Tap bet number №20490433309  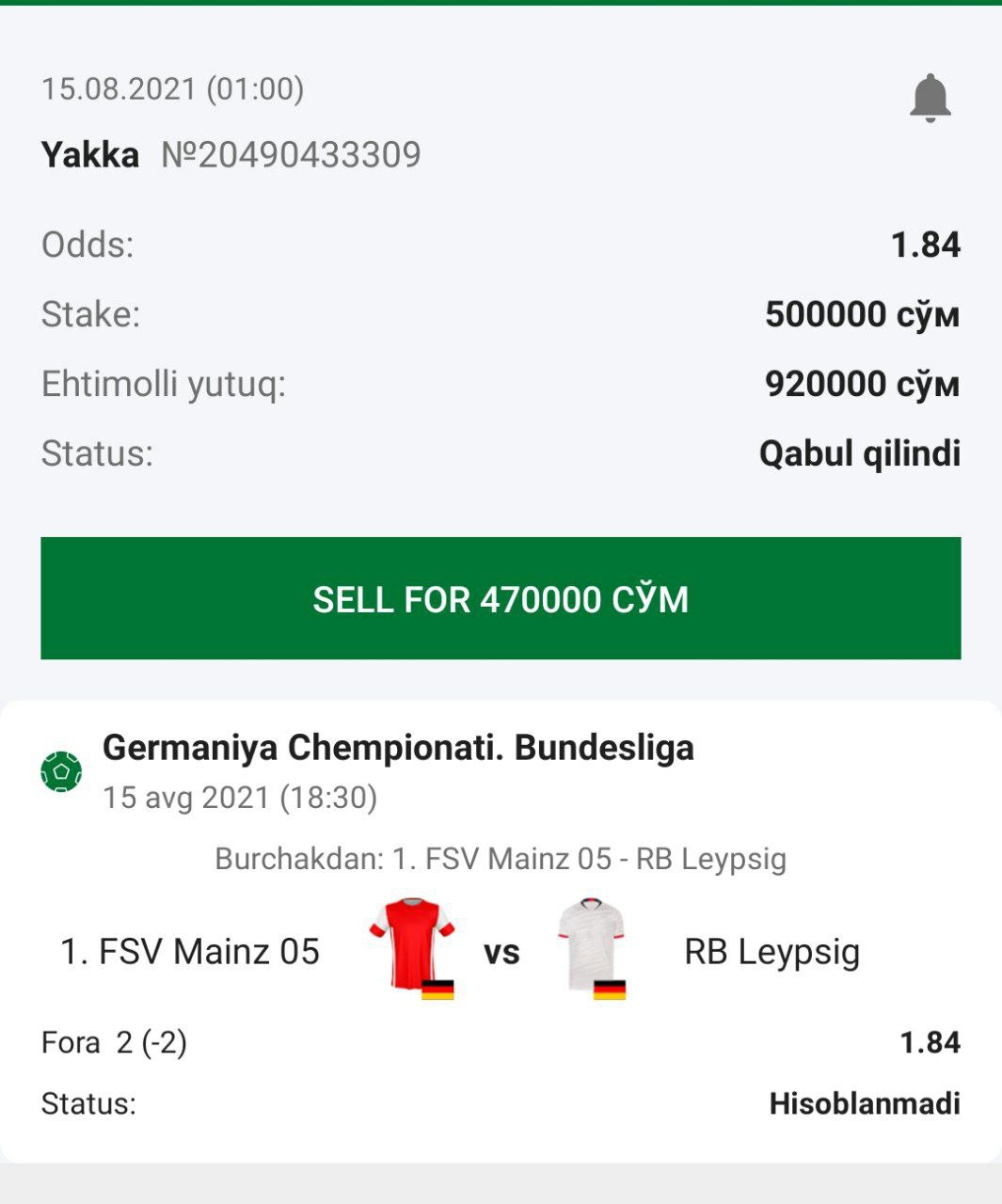(x=291, y=155)
